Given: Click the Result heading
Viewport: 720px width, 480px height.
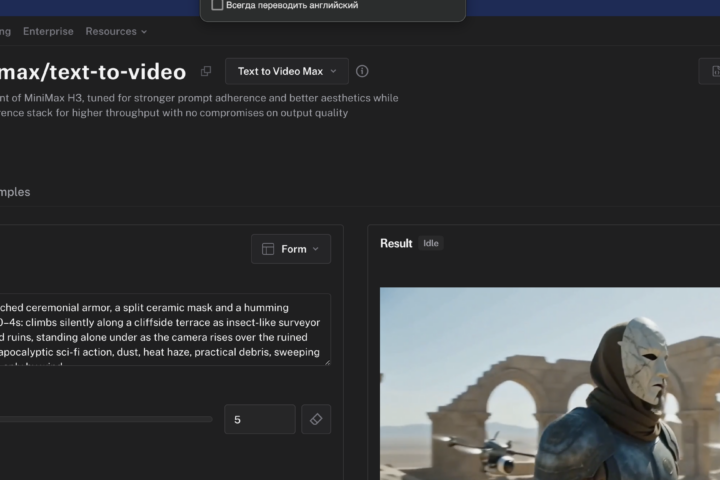Looking at the screenshot, I should click(x=396, y=243).
